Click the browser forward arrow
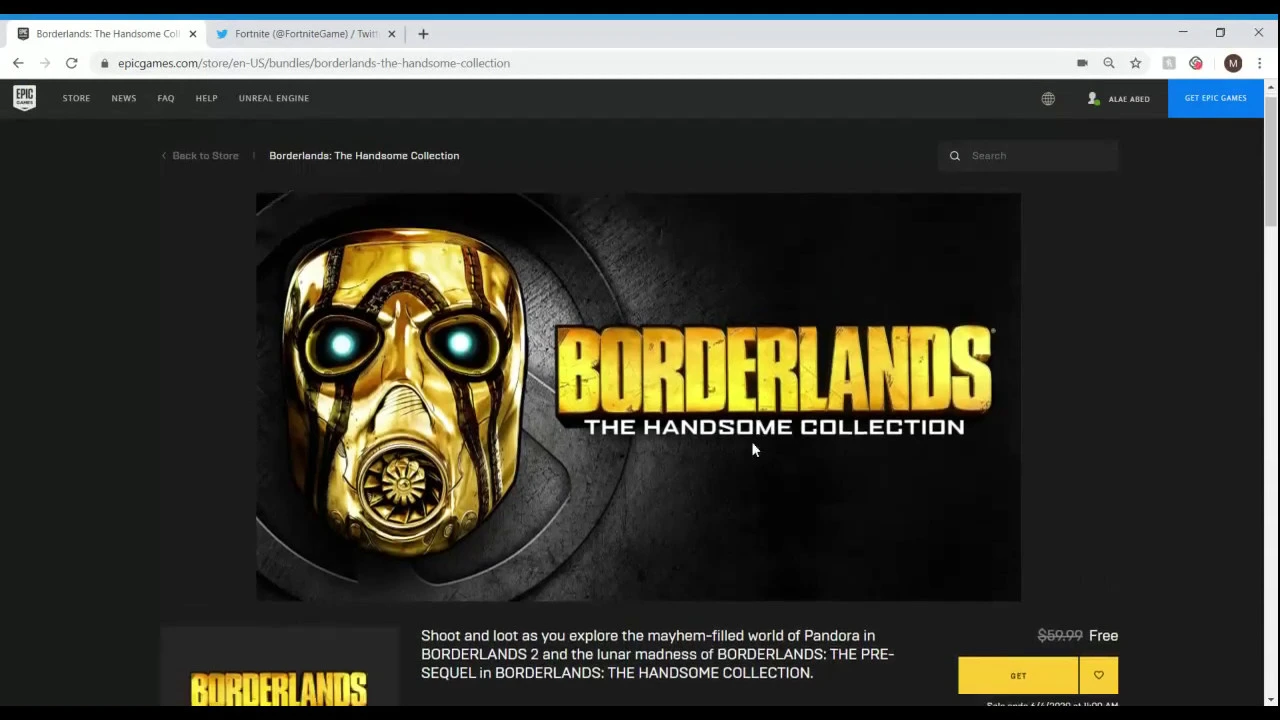 45,63
